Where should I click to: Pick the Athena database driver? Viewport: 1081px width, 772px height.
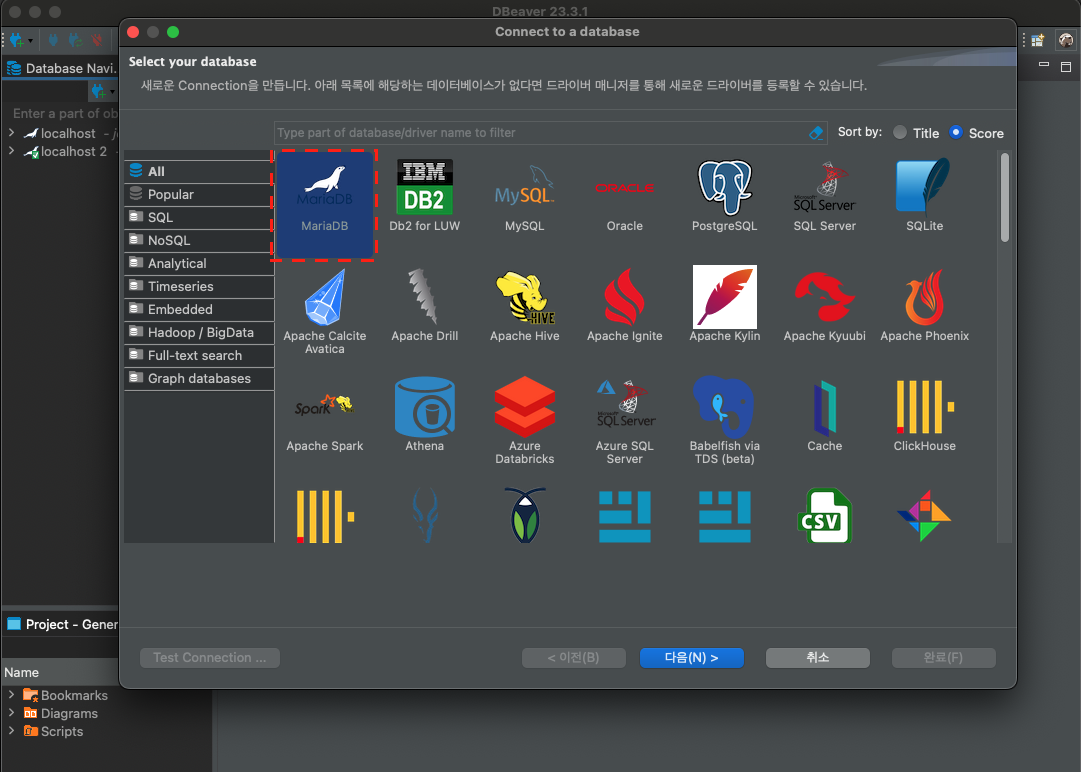tap(424, 416)
